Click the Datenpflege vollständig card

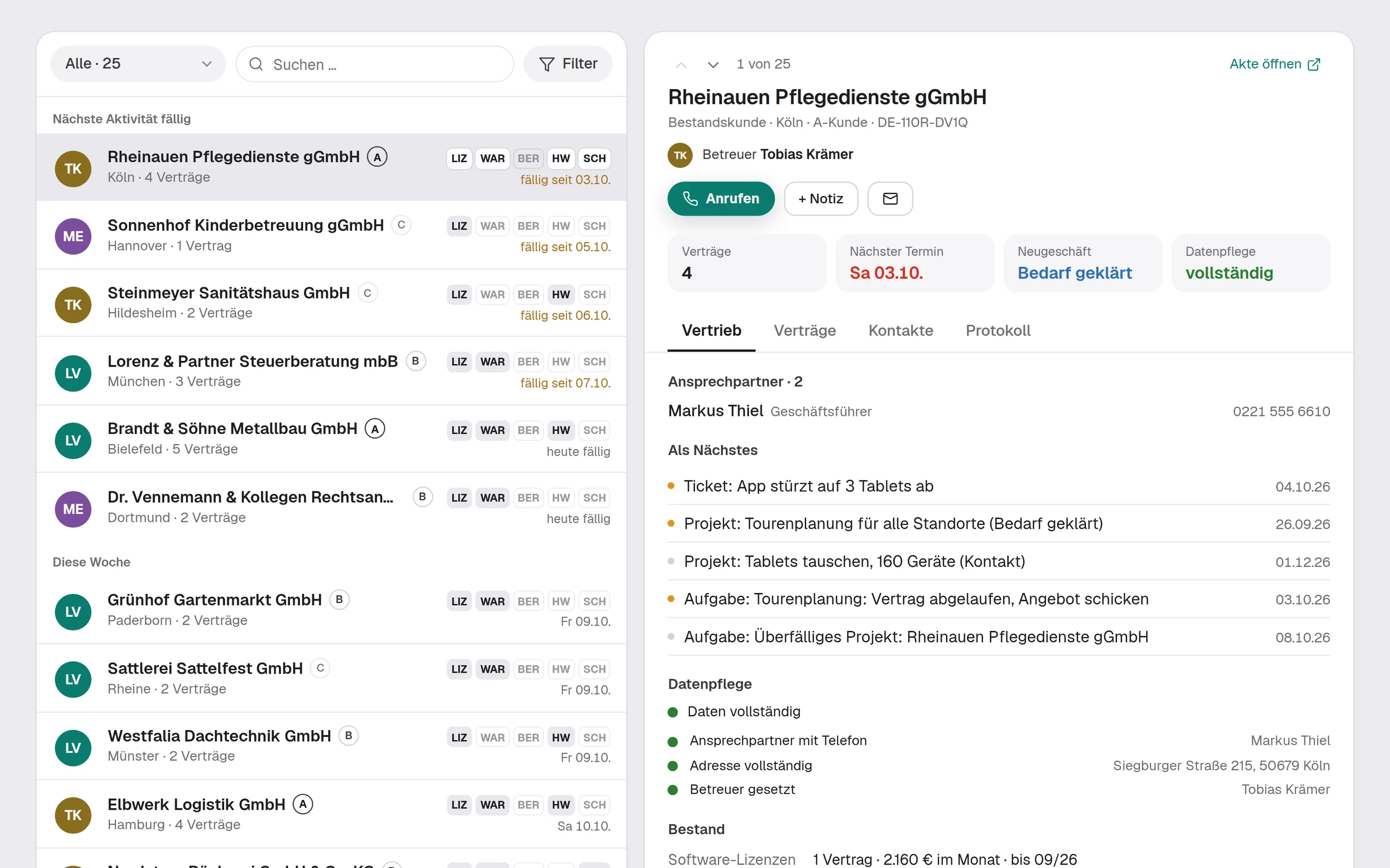tap(1250, 263)
